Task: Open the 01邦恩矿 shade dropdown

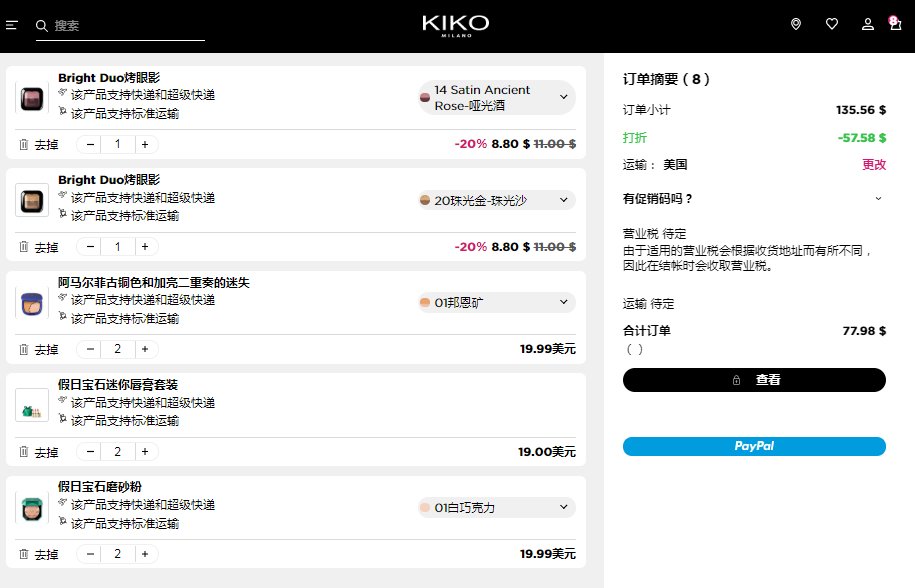Action: pyautogui.click(x=497, y=302)
